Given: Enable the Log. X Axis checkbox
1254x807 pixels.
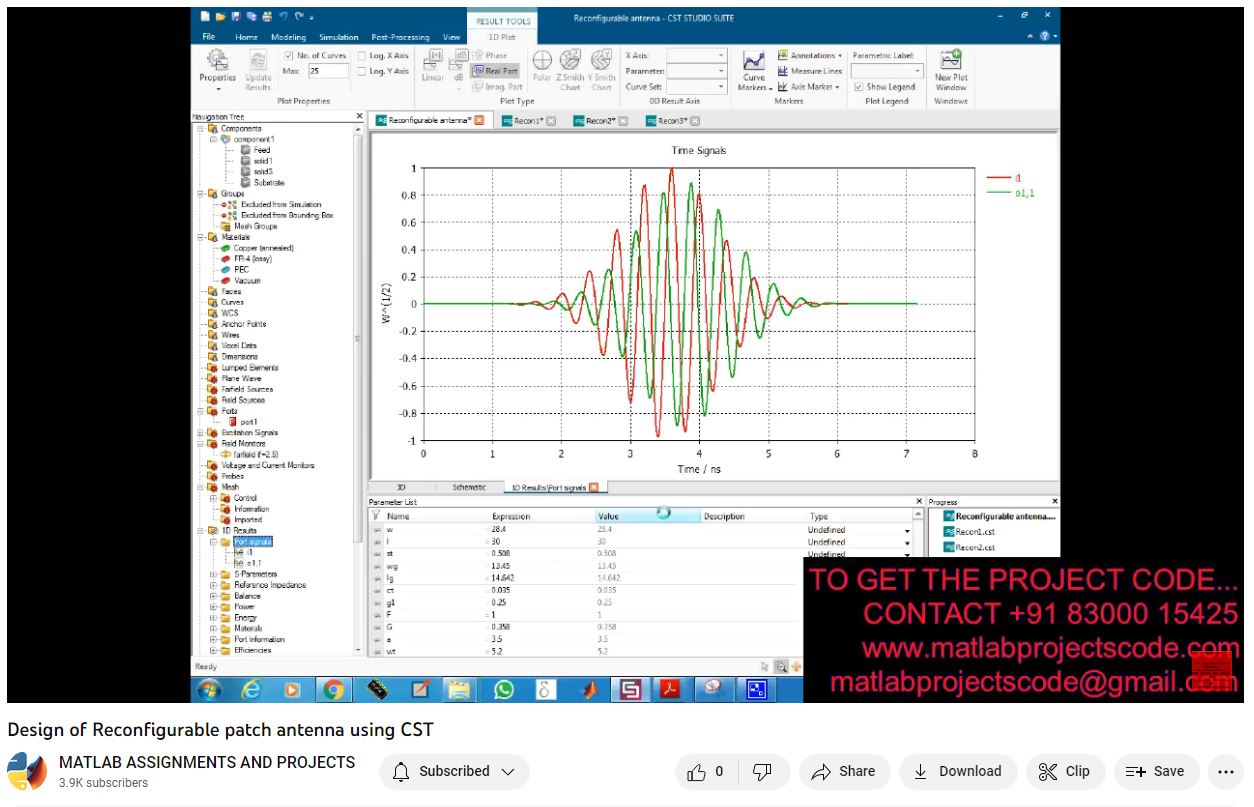Looking at the screenshot, I should [361, 56].
